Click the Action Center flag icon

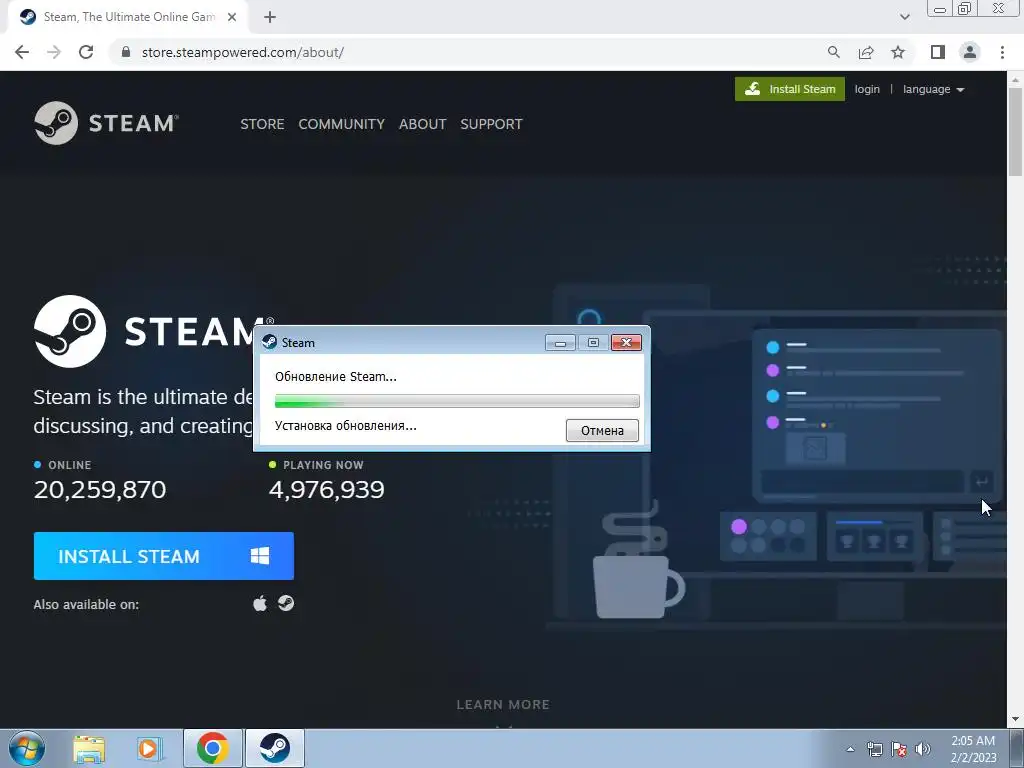click(899, 749)
